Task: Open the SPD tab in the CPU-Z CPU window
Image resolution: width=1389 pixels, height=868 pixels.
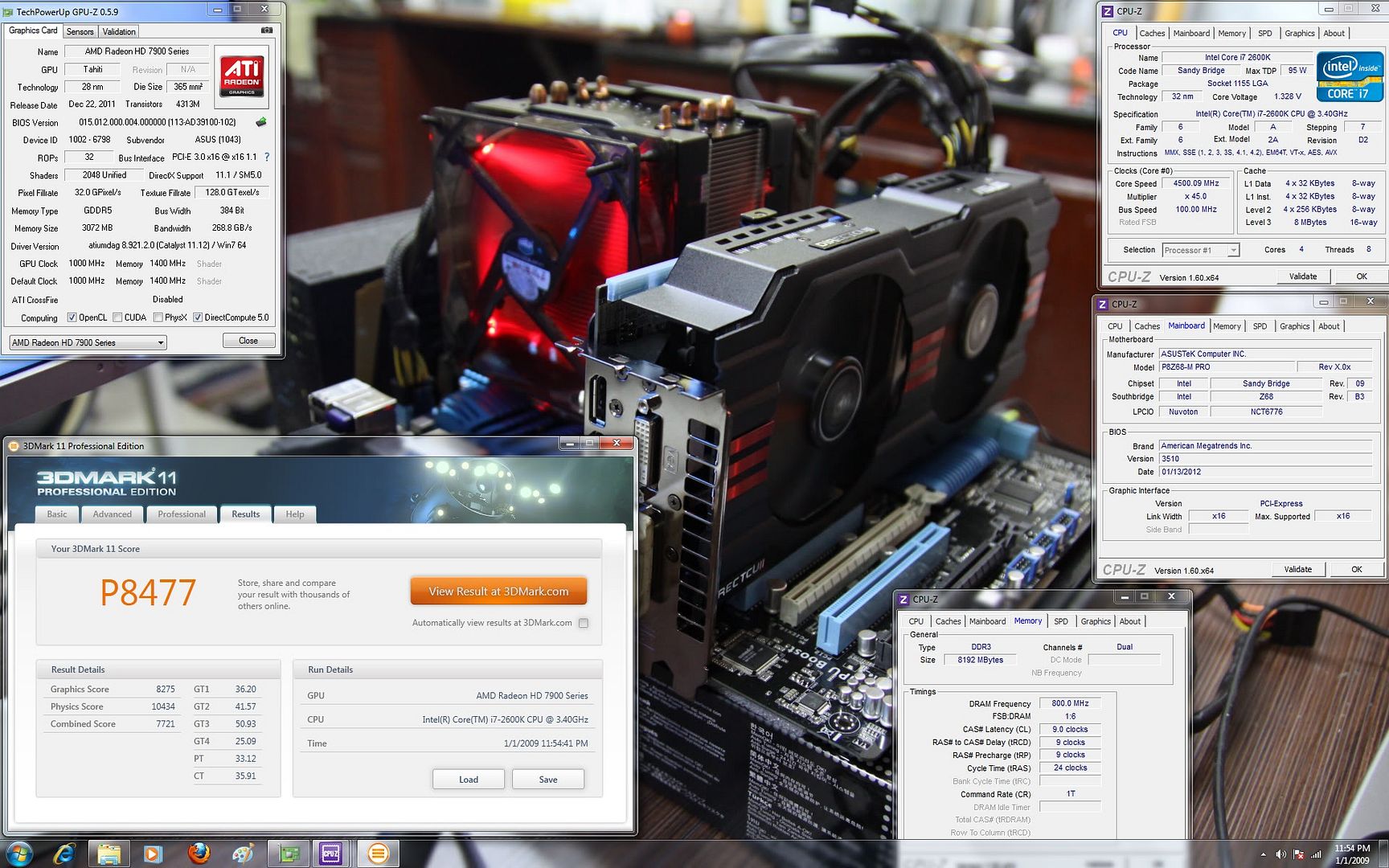Action: coord(1265,33)
